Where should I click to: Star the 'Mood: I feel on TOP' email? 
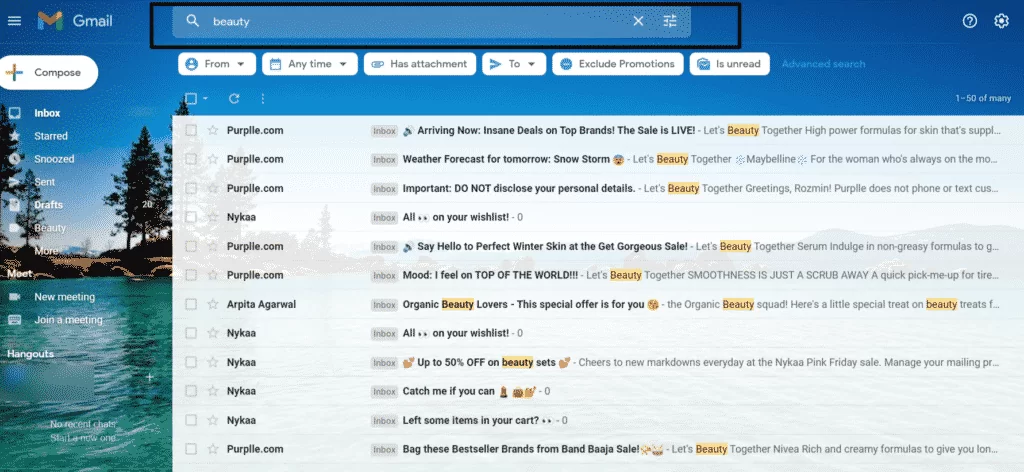tap(213, 275)
